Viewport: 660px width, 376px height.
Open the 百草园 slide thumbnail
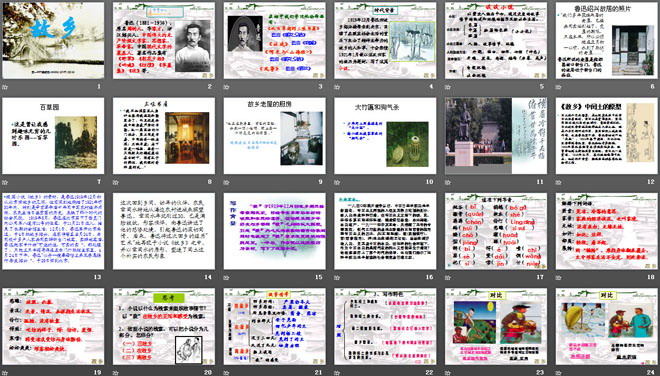[53, 136]
